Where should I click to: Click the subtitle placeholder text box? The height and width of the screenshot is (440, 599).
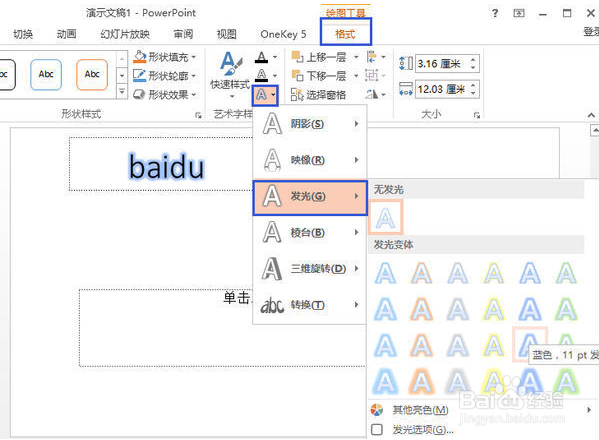[222, 328]
